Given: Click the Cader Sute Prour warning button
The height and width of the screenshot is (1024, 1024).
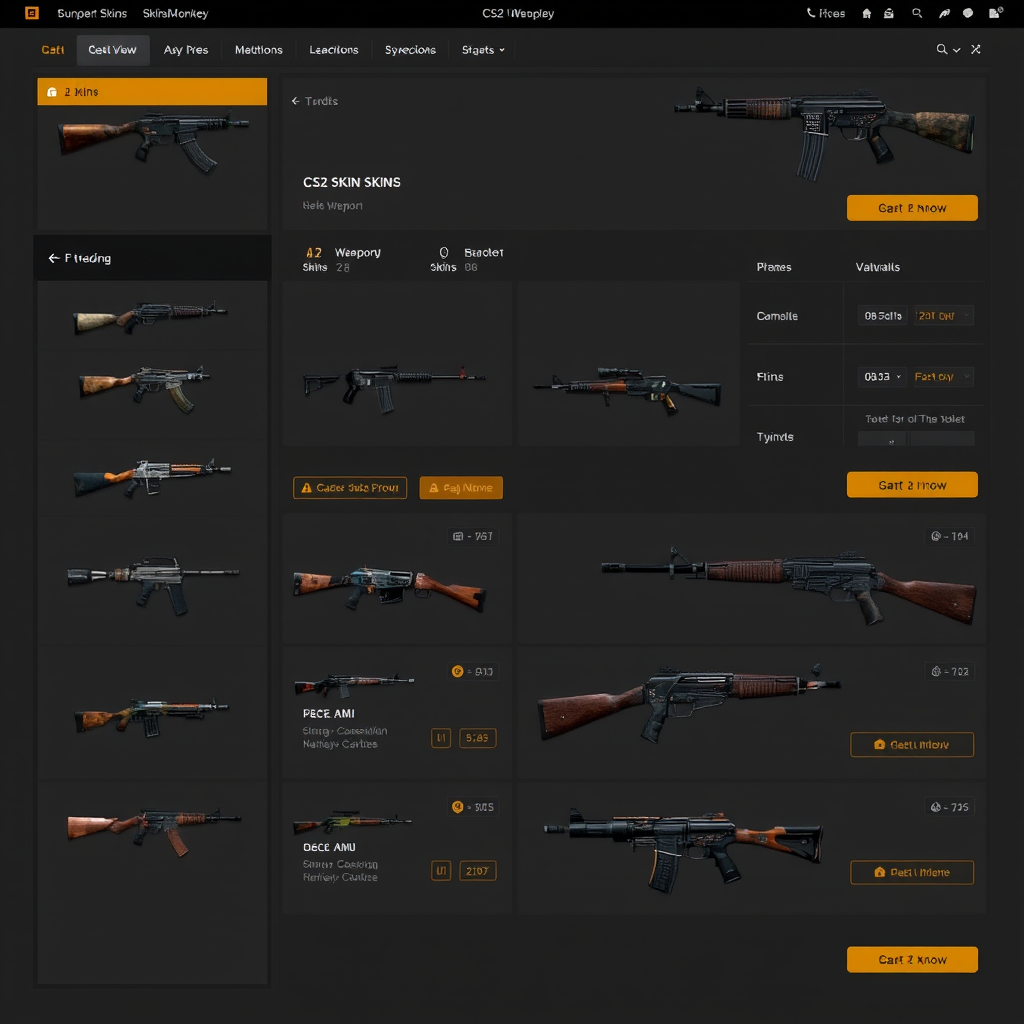Looking at the screenshot, I should (x=350, y=488).
